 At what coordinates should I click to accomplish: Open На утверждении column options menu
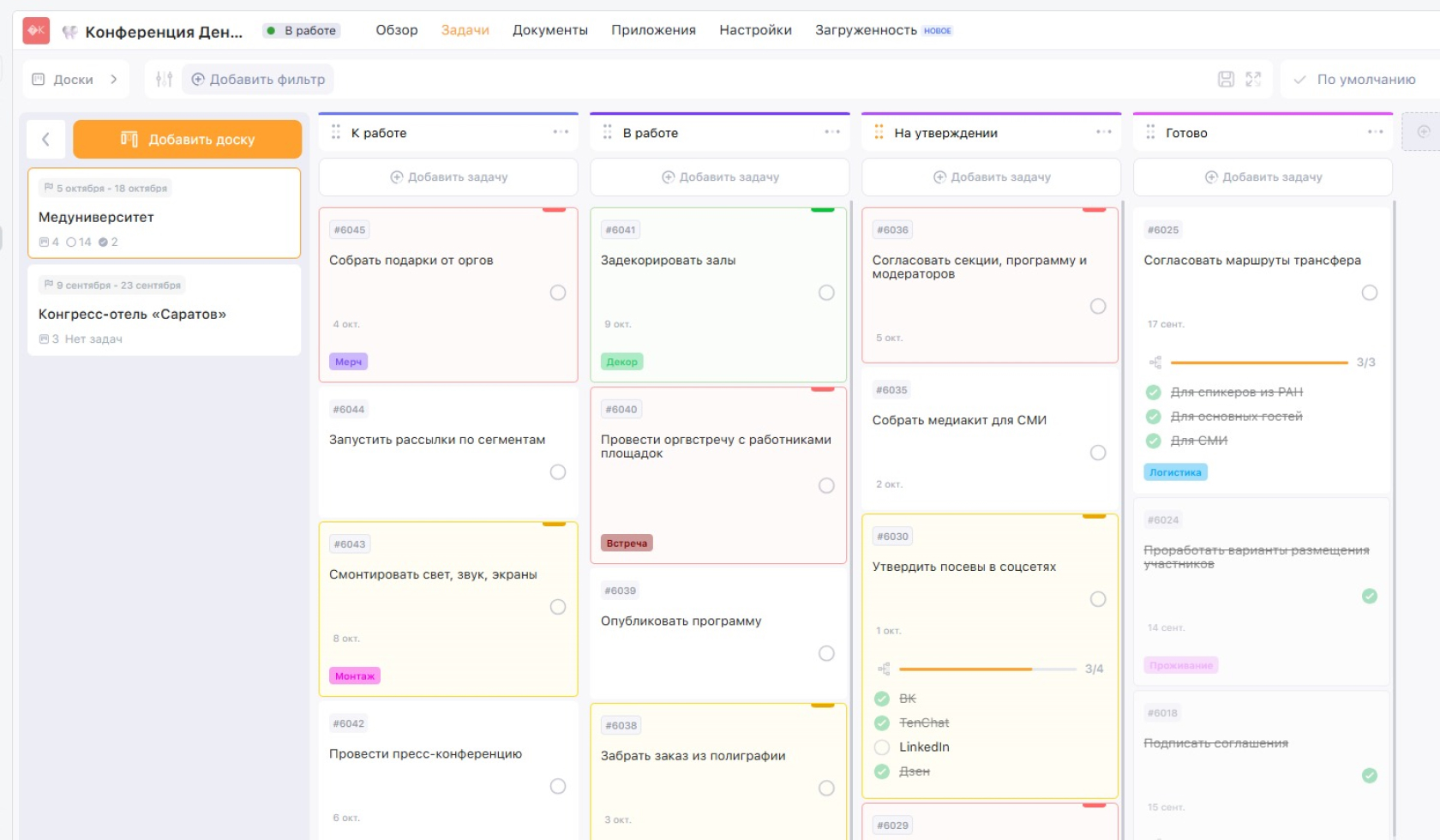(x=1104, y=132)
